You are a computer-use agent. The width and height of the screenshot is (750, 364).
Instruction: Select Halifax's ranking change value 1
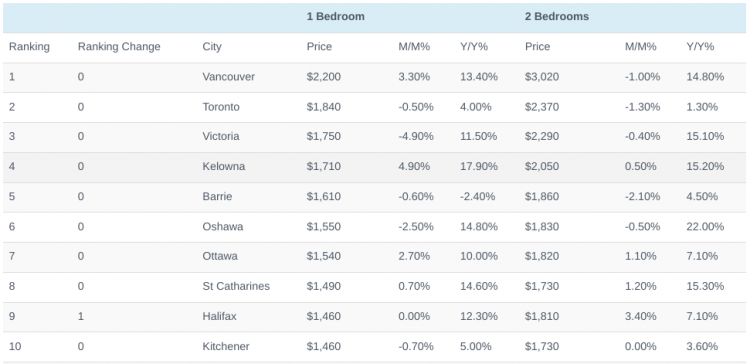[81, 316]
